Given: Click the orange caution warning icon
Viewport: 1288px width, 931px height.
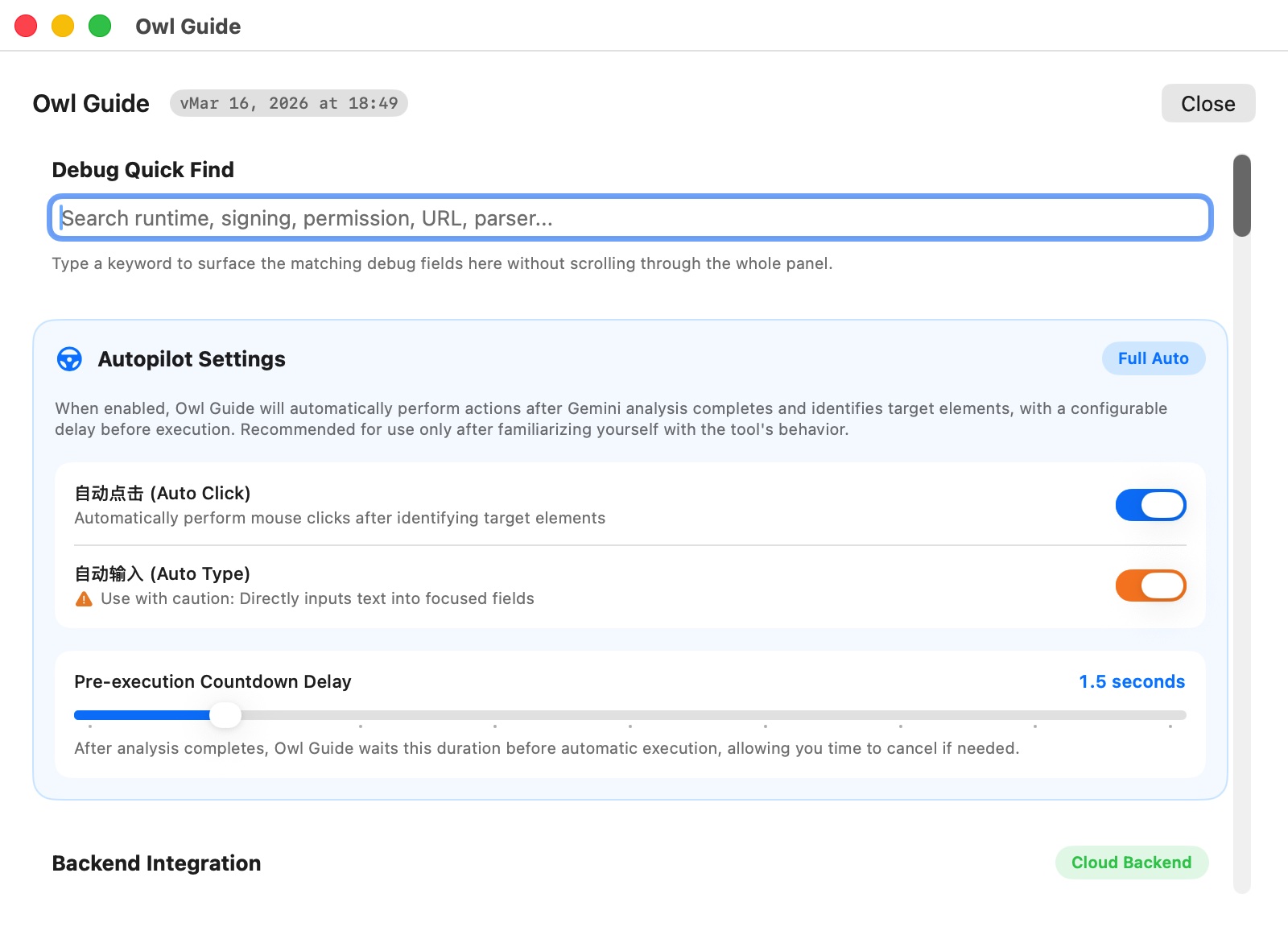Looking at the screenshot, I should point(84,599).
